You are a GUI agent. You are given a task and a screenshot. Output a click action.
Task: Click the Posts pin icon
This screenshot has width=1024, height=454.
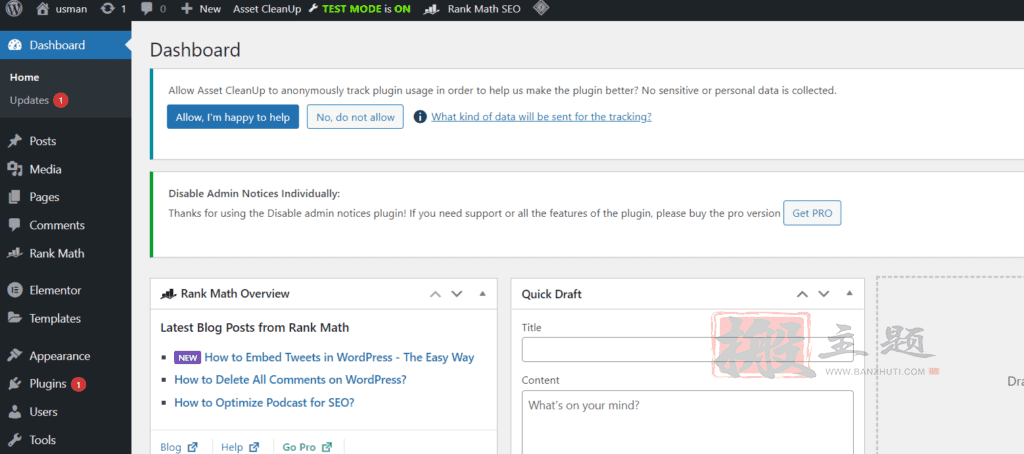pyautogui.click(x=15, y=141)
